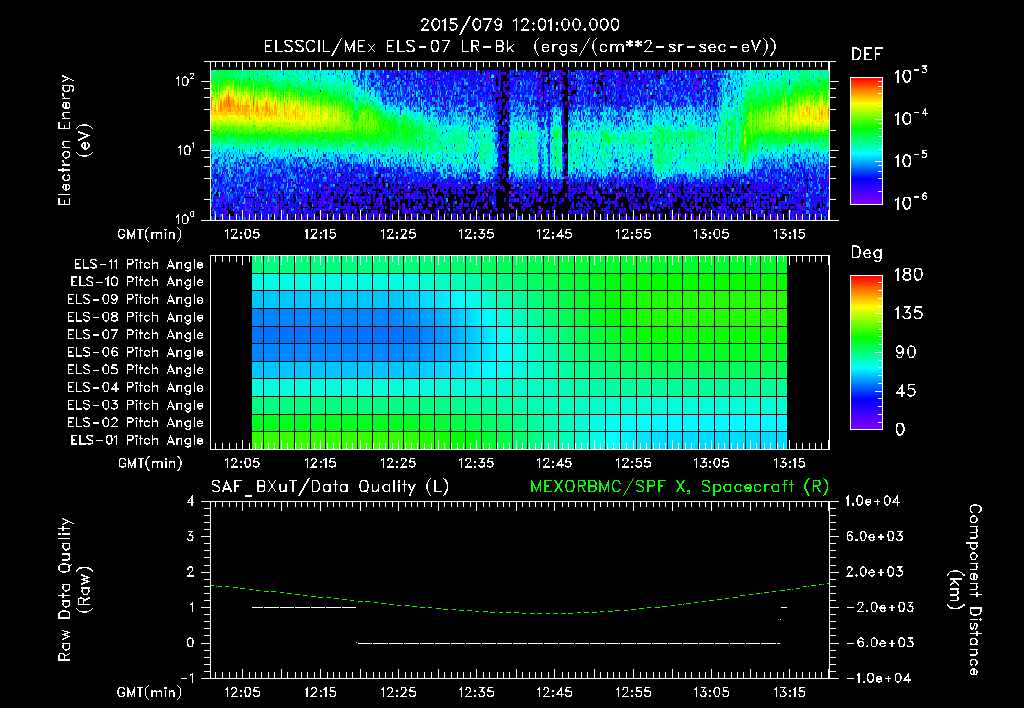Image resolution: width=1024 pixels, height=708 pixels.
Task: Select the ELS-02 Pitch Angle row label
Action: tap(136, 423)
